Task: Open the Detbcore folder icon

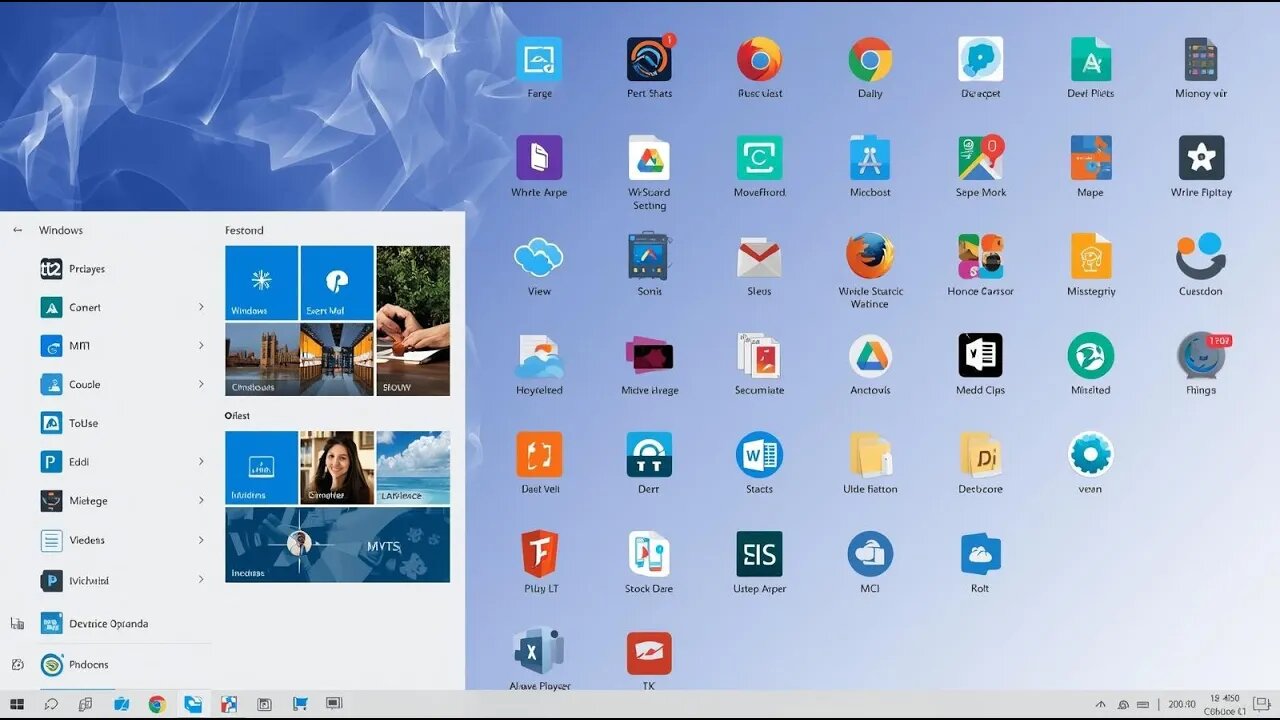Action: pos(980,454)
